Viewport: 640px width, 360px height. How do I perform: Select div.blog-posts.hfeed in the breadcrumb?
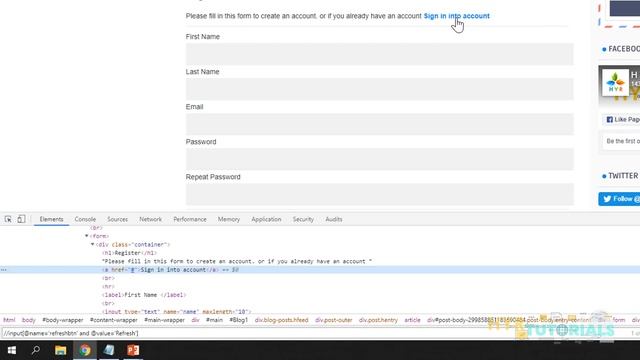point(282,320)
